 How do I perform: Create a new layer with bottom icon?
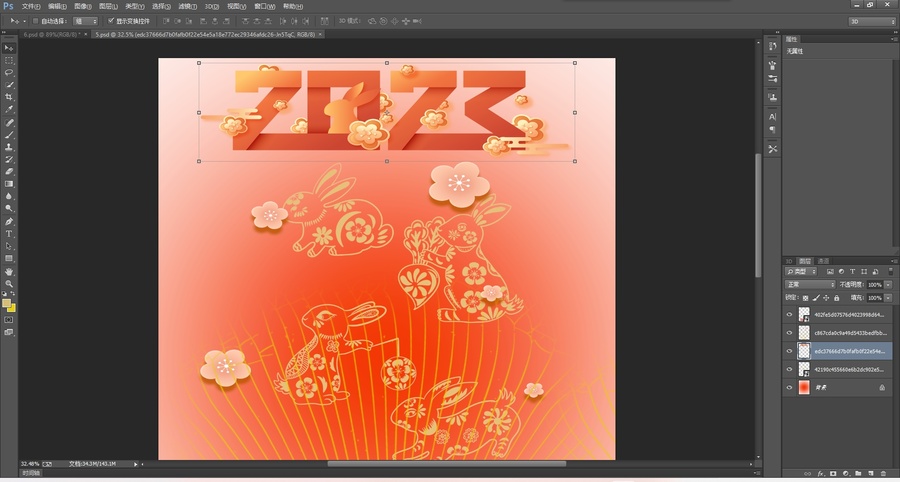(x=871, y=474)
